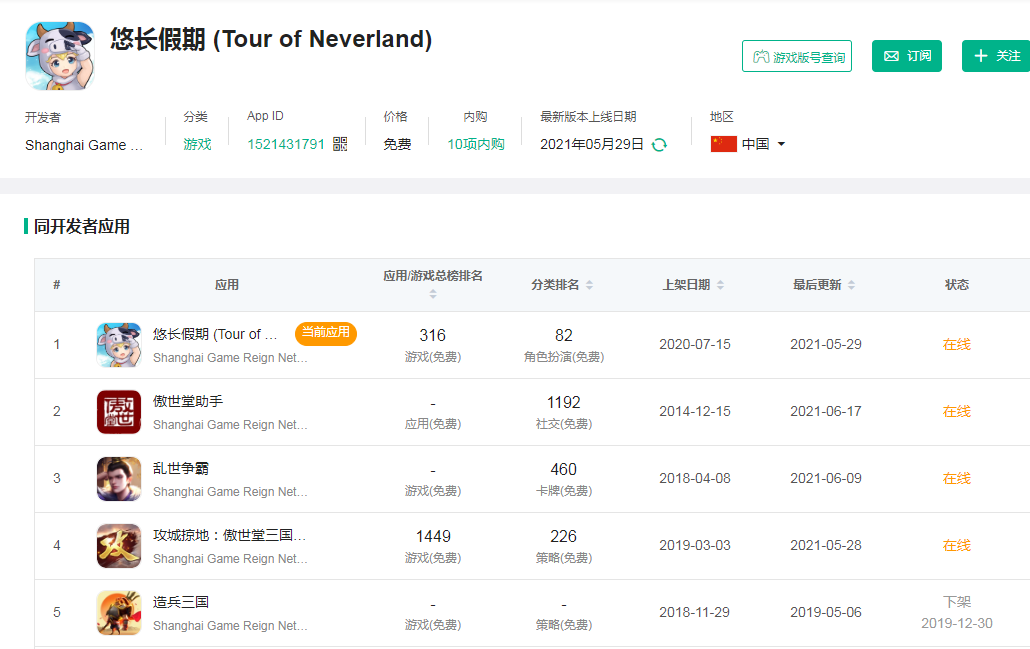This screenshot has width=1030, height=649.
Task: Click the release date 2014-12-15
Action: pos(695,411)
